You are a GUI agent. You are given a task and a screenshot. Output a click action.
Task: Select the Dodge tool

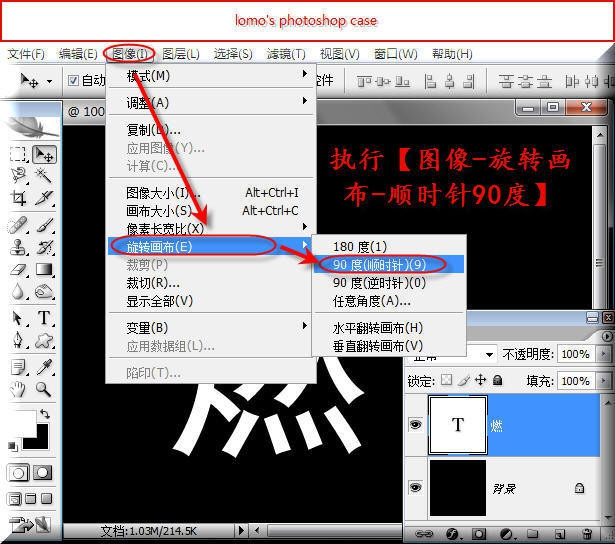pyautogui.click(x=44, y=291)
